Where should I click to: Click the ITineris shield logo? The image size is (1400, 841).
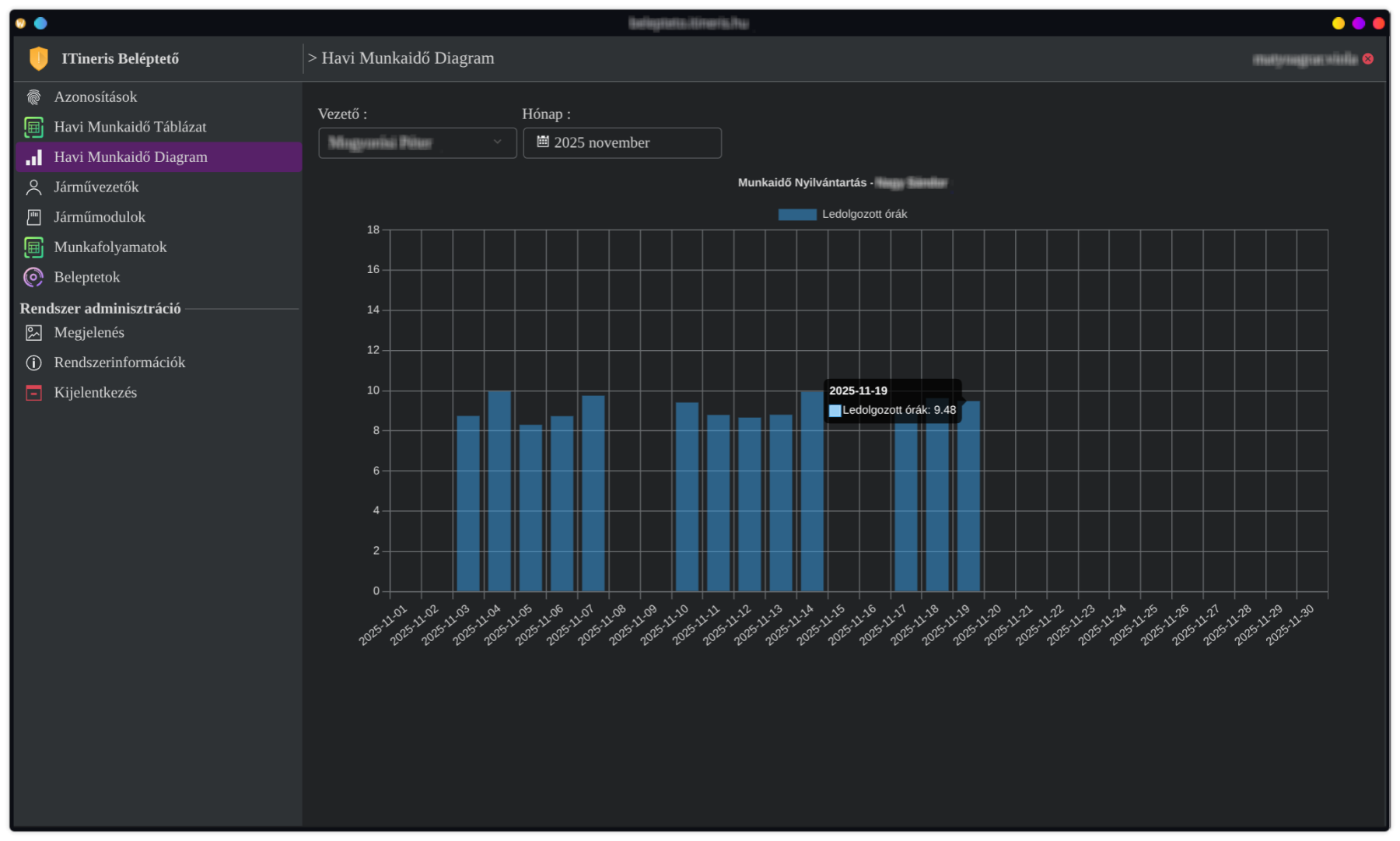pyautogui.click(x=38, y=58)
